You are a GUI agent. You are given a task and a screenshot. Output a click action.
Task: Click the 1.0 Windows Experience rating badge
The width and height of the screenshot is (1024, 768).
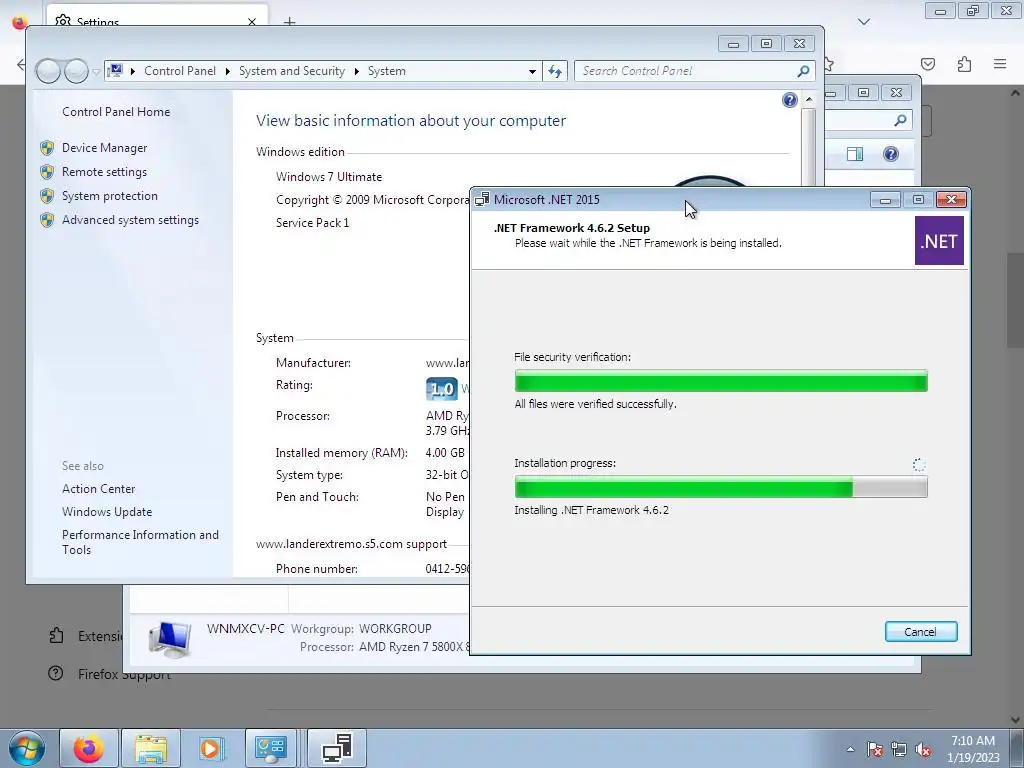pyautogui.click(x=441, y=389)
